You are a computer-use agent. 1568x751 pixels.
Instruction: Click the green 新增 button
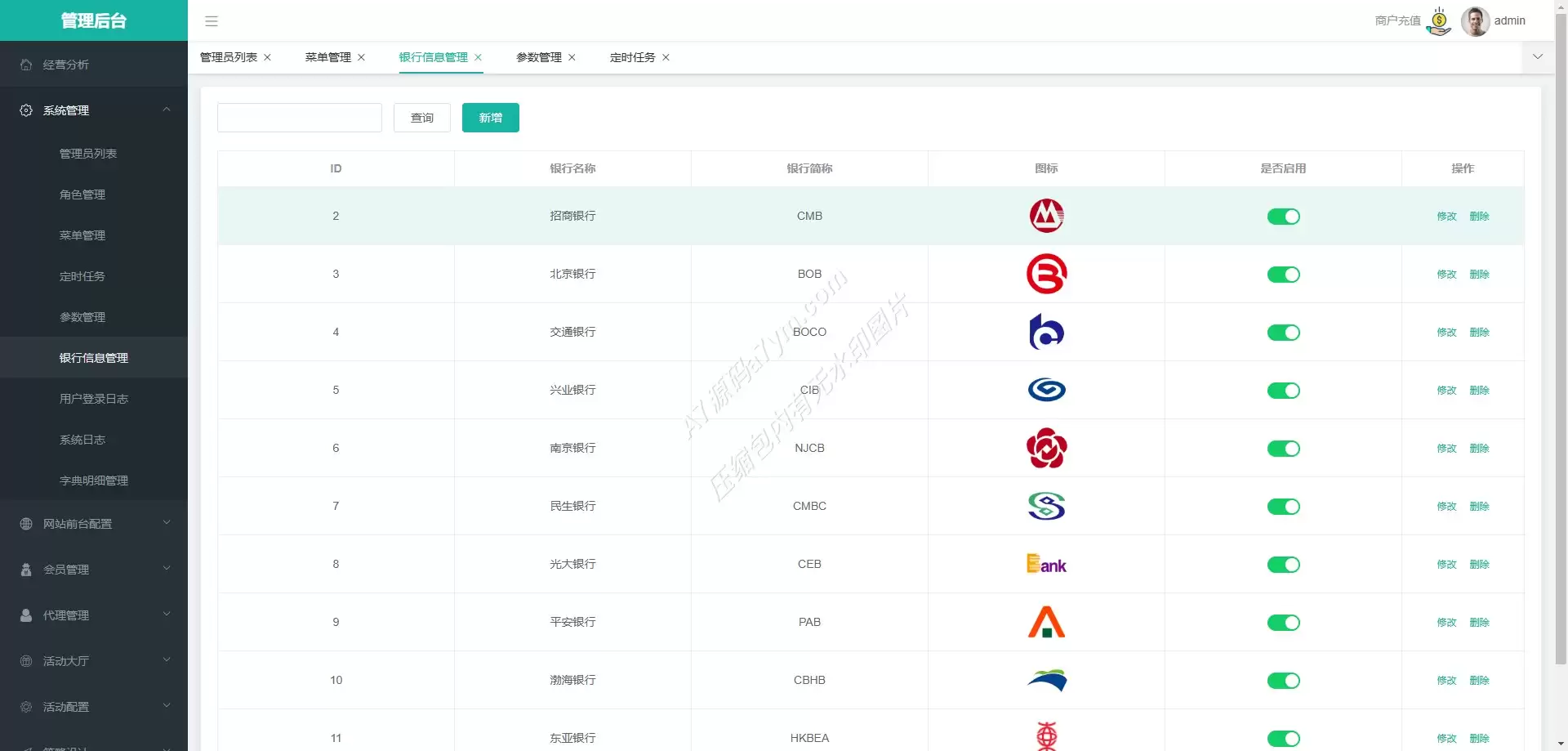pos(490,118)
